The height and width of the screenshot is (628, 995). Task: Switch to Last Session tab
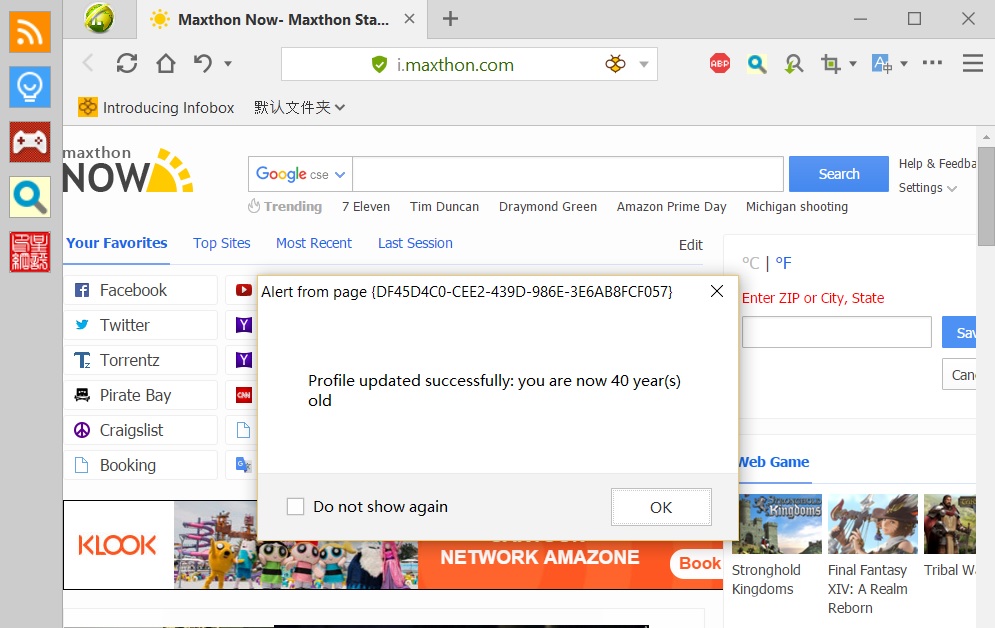click(415, 243)
